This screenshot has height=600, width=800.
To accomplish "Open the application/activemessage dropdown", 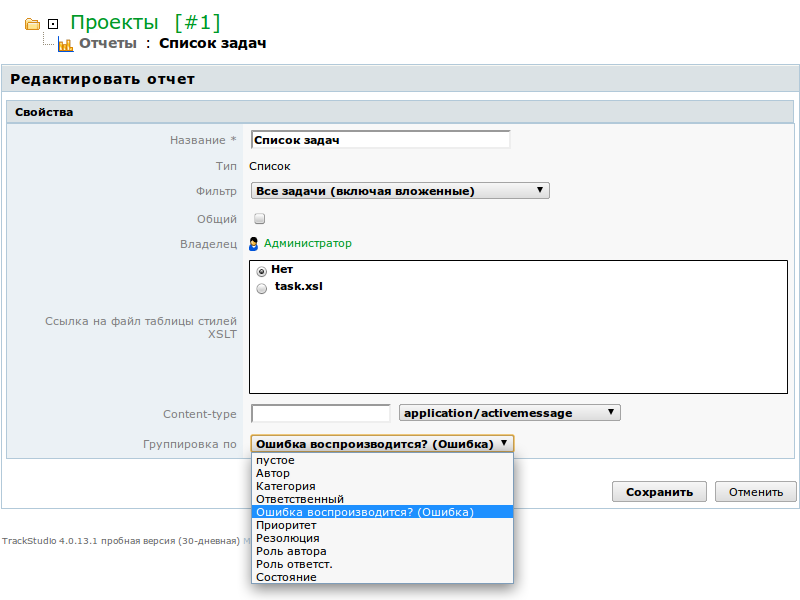I will [x=509, y=413].
